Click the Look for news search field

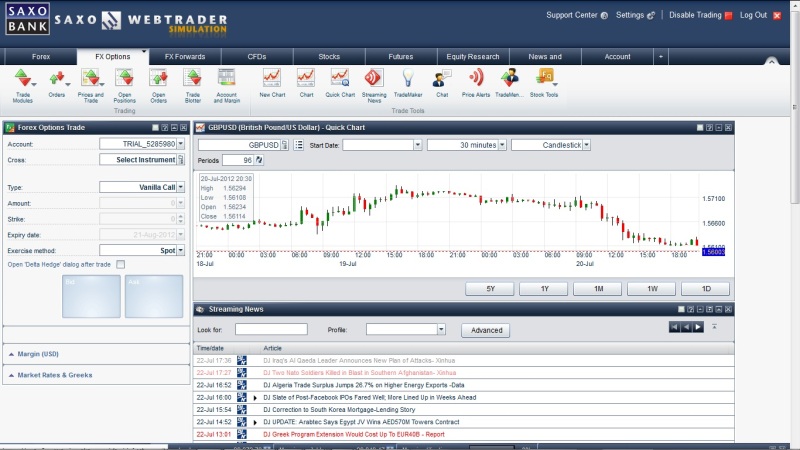[x=271, y=329]
